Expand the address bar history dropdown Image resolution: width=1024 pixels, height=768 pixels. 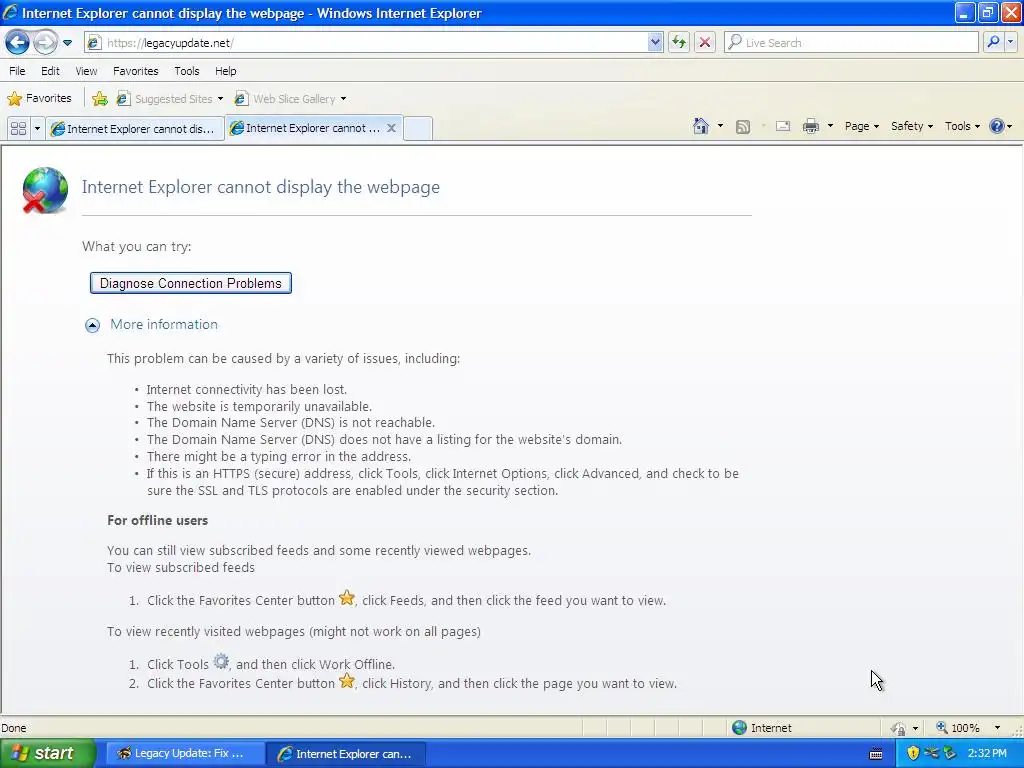[655, 43]
